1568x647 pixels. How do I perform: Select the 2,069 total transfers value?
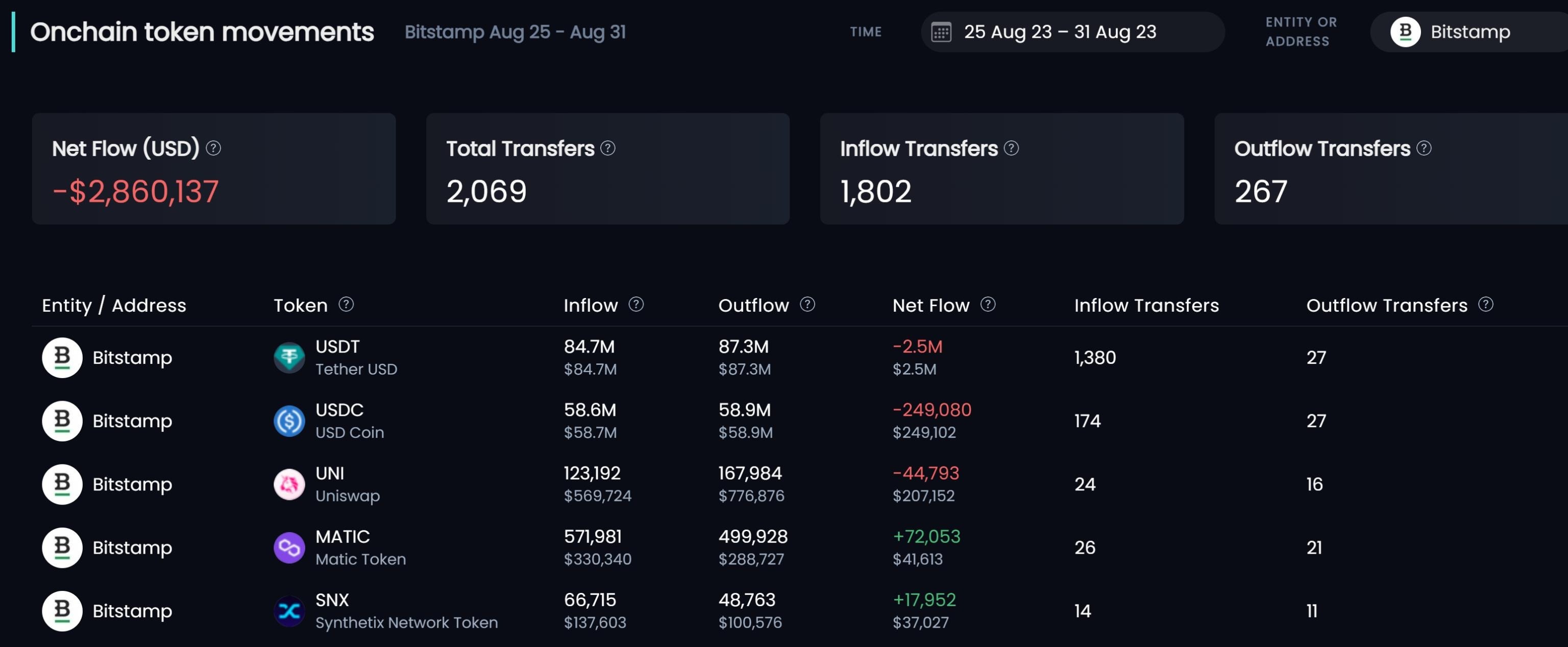[x=486, y=191]
